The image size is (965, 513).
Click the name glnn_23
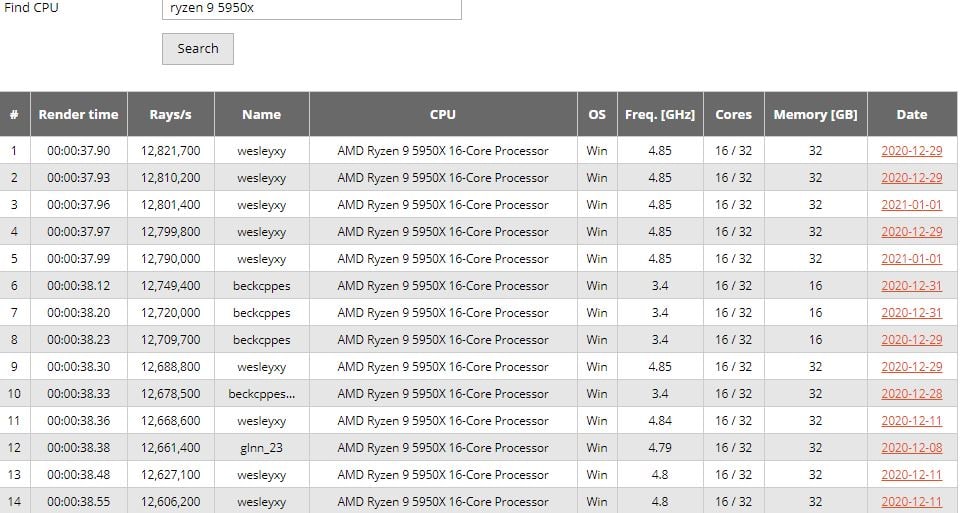click(262, 448)
